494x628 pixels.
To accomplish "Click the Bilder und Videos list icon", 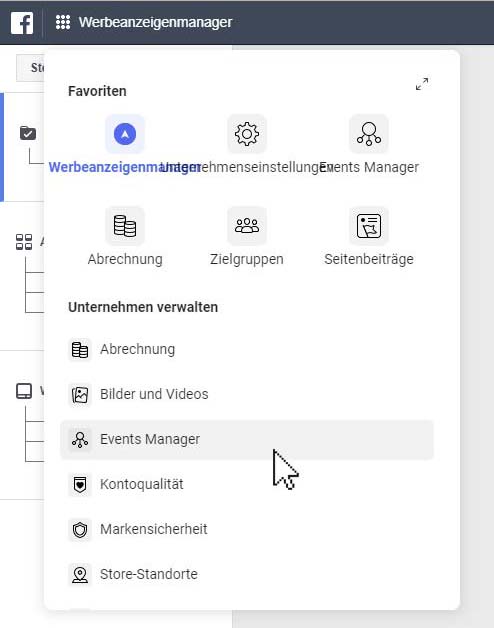I will 80,395.
